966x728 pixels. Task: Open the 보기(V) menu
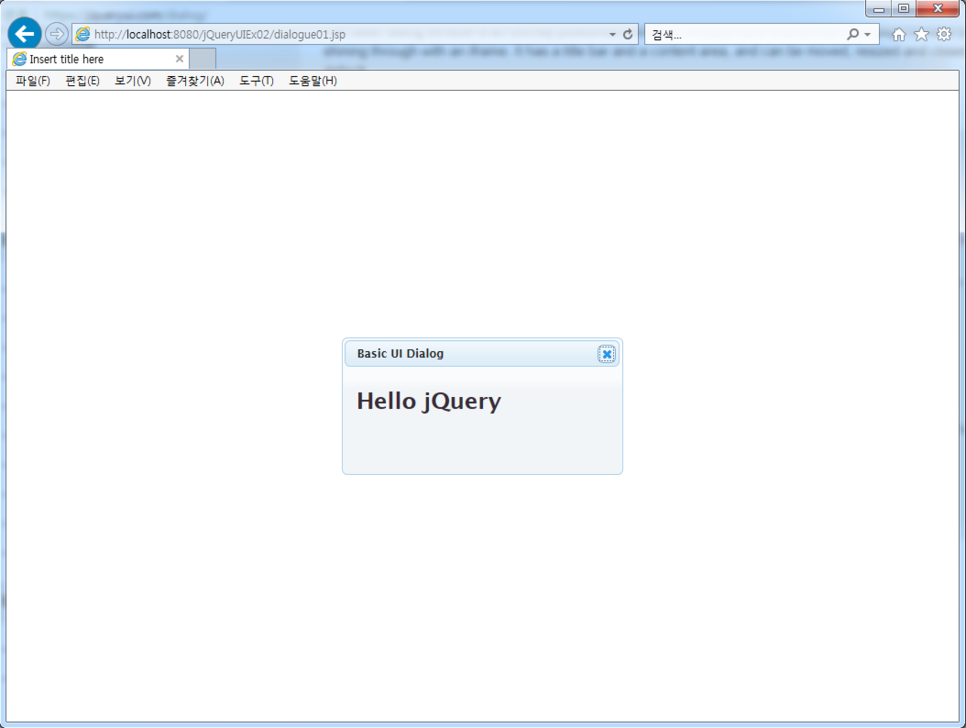132,81
